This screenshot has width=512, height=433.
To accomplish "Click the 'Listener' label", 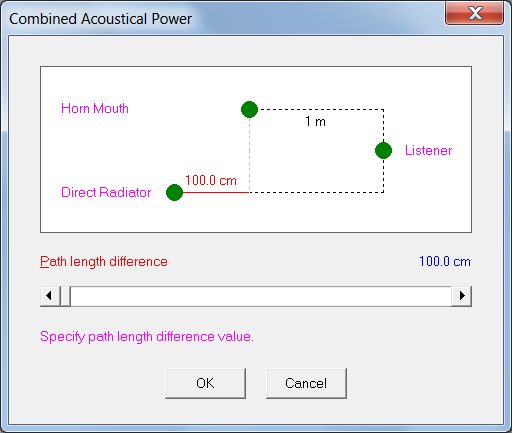I will coord(428,150).
